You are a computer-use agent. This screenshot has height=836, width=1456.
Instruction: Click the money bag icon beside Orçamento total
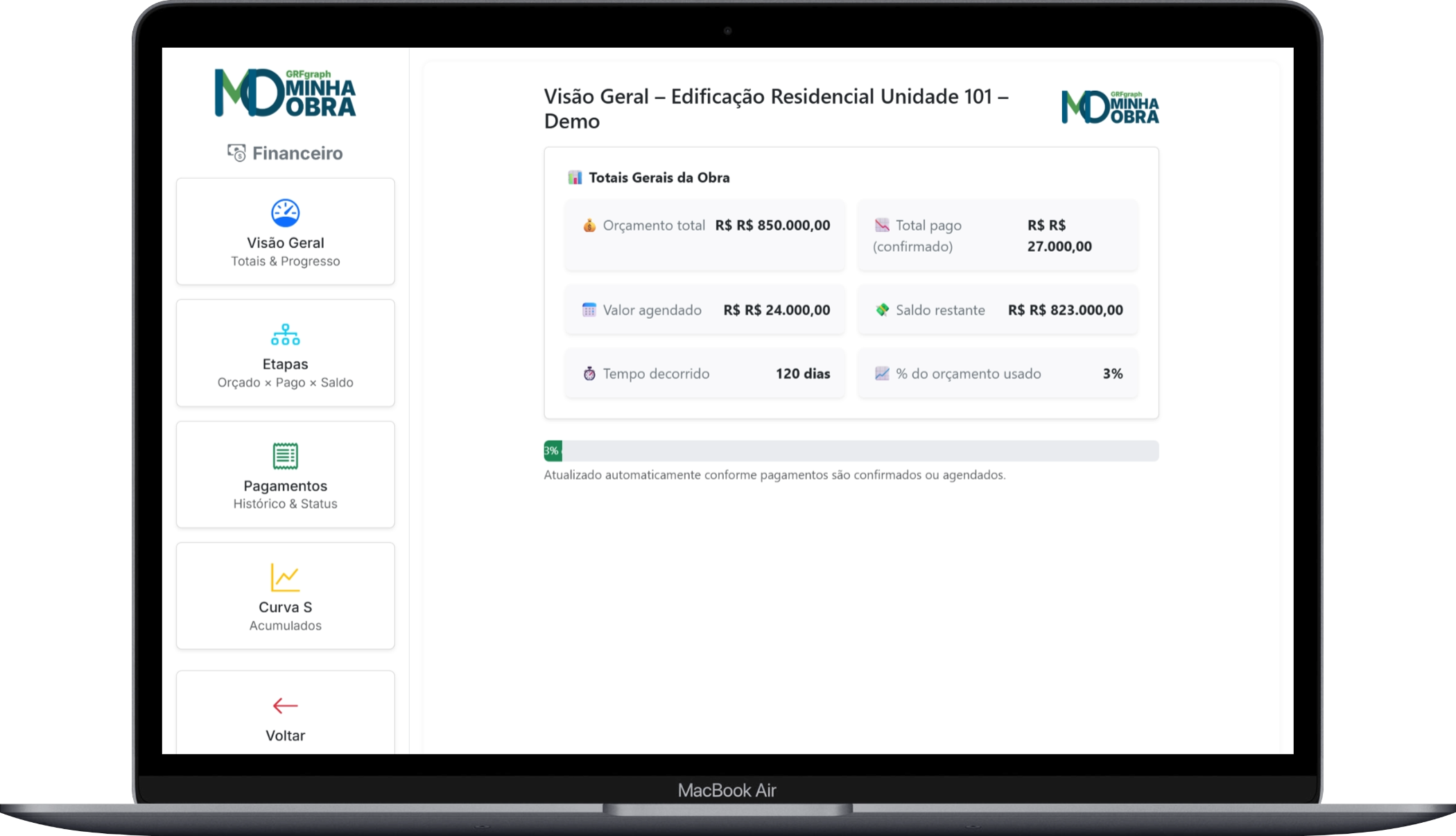589,225
